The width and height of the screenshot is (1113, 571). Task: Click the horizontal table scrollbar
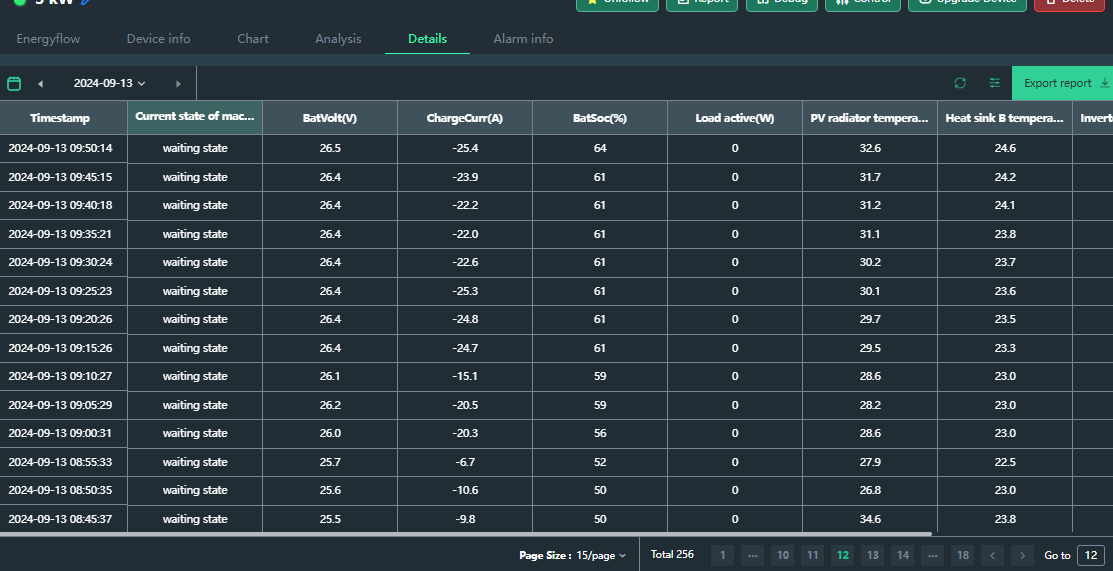pyautogui.click(x=466, y=534)
